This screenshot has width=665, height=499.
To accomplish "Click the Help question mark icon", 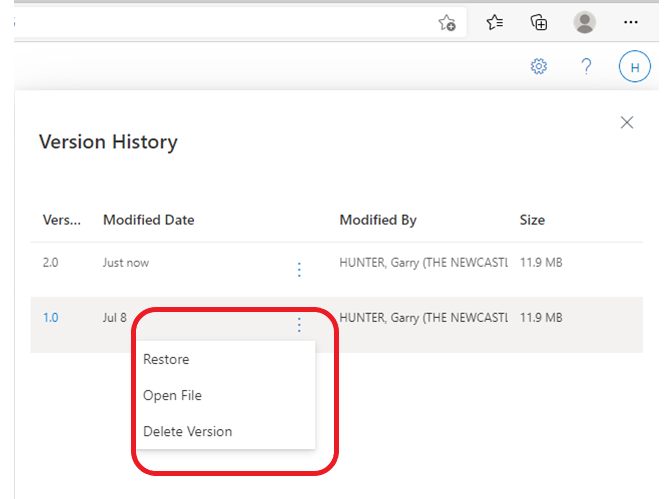I will (587, 67).
